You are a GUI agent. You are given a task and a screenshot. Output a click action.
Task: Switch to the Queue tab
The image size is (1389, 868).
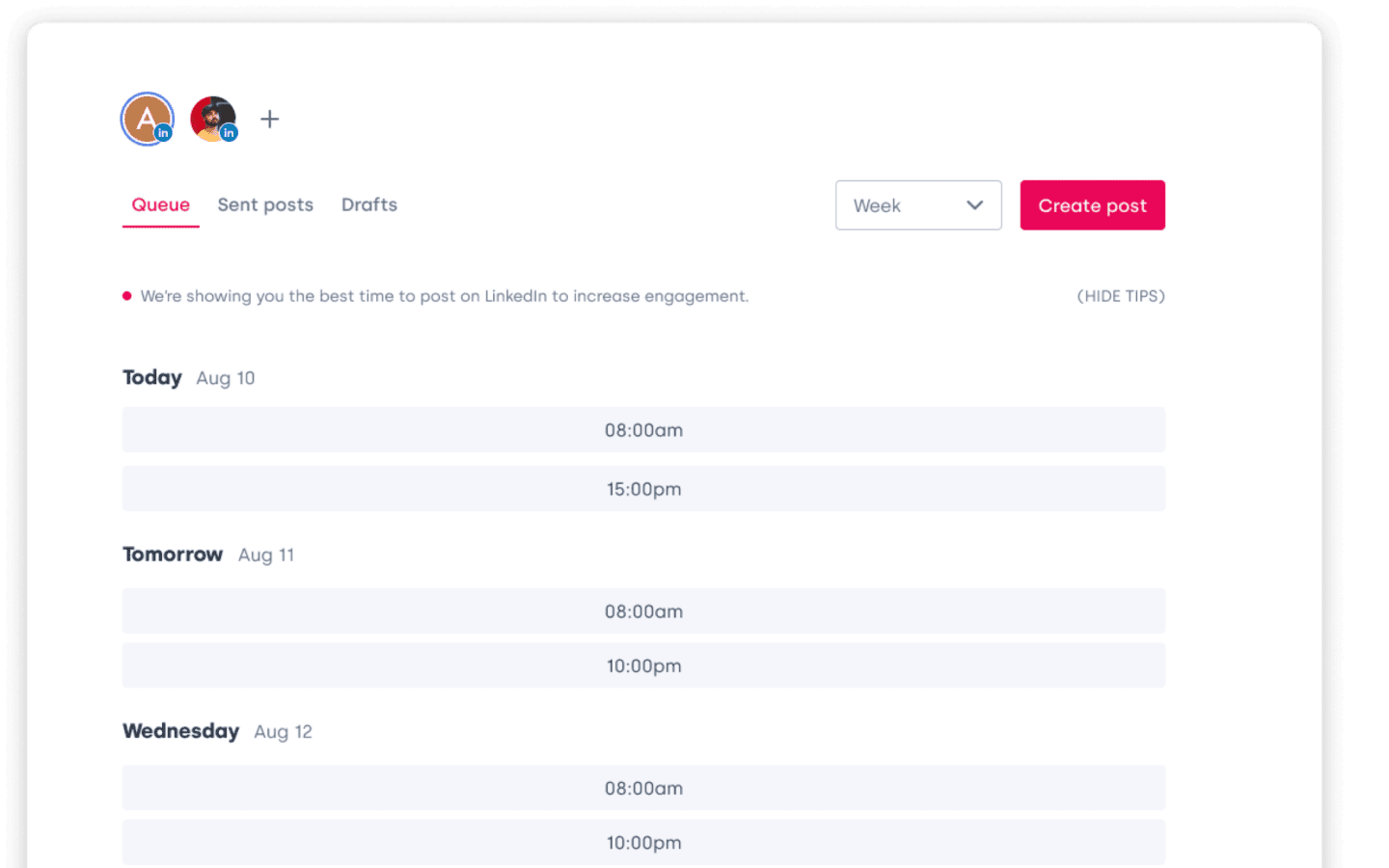(160, 204)
